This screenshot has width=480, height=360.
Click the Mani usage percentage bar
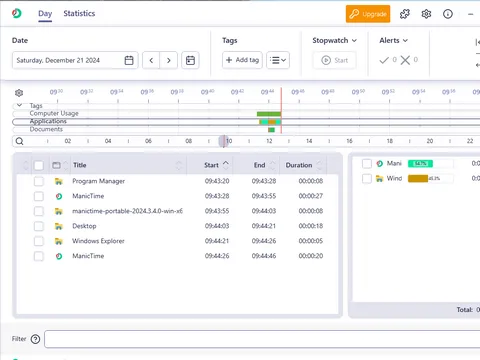430,164
